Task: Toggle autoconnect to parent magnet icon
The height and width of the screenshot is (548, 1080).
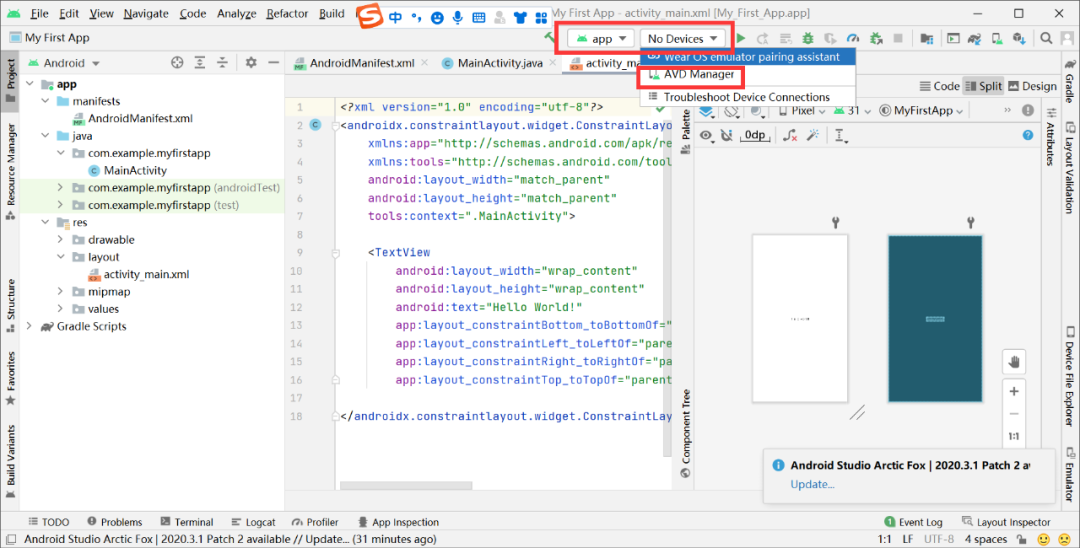Action: point(727,136)
